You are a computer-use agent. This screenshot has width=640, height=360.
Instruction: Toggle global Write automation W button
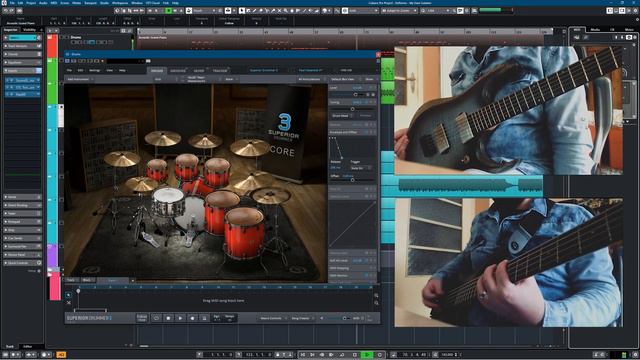(175, 11)
